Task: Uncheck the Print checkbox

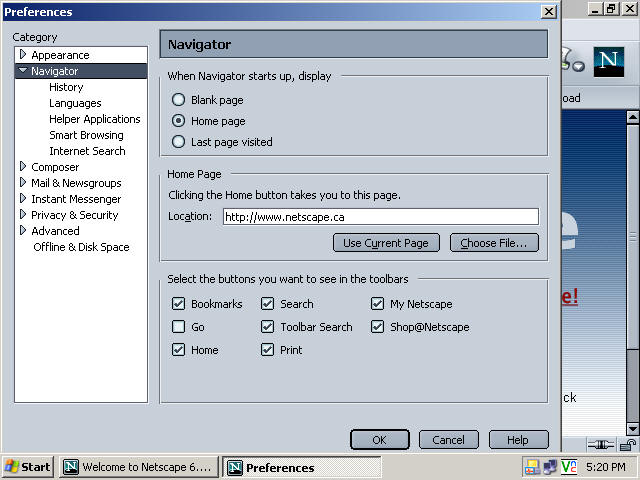Action: tap(267, 350)
